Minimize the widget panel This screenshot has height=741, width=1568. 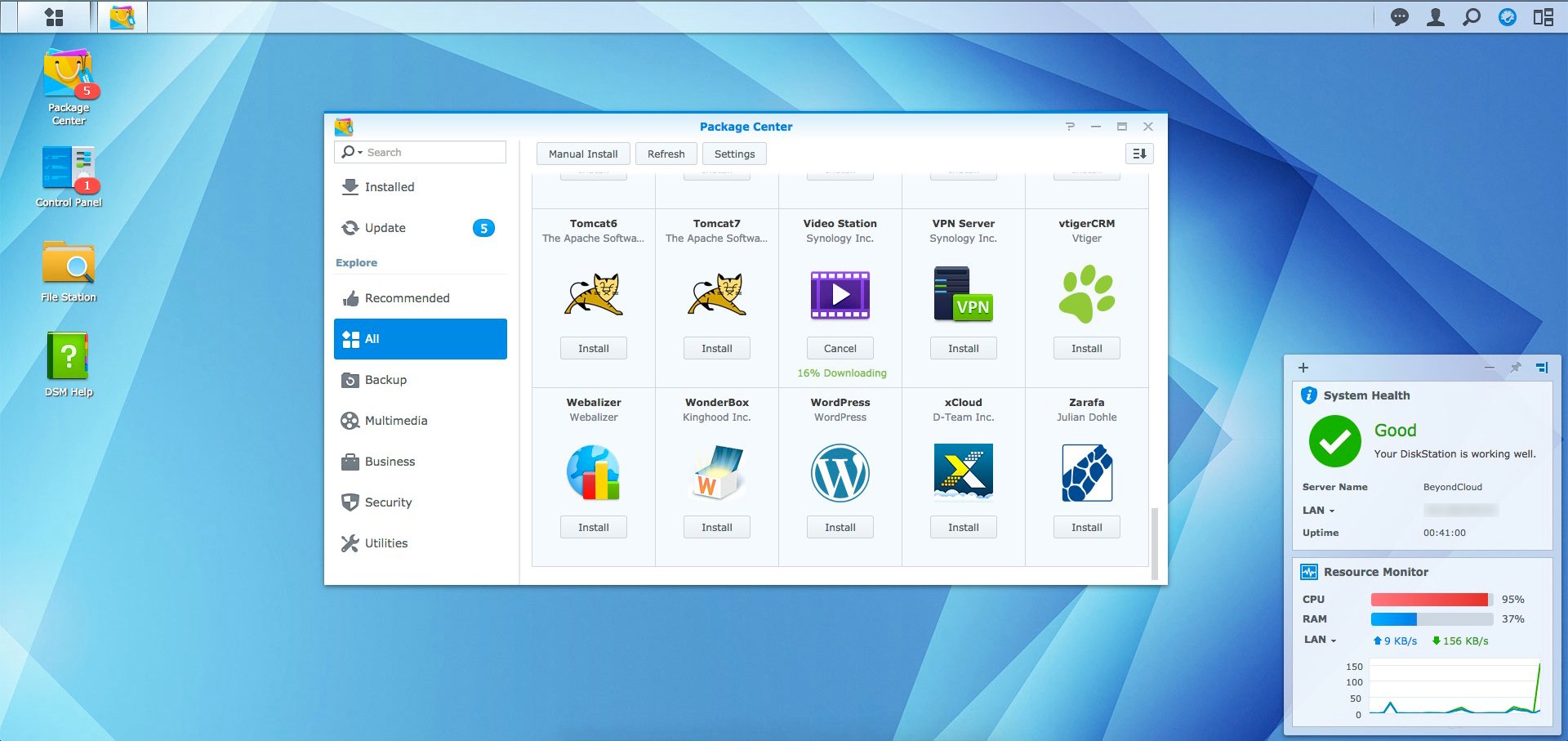1489,368
